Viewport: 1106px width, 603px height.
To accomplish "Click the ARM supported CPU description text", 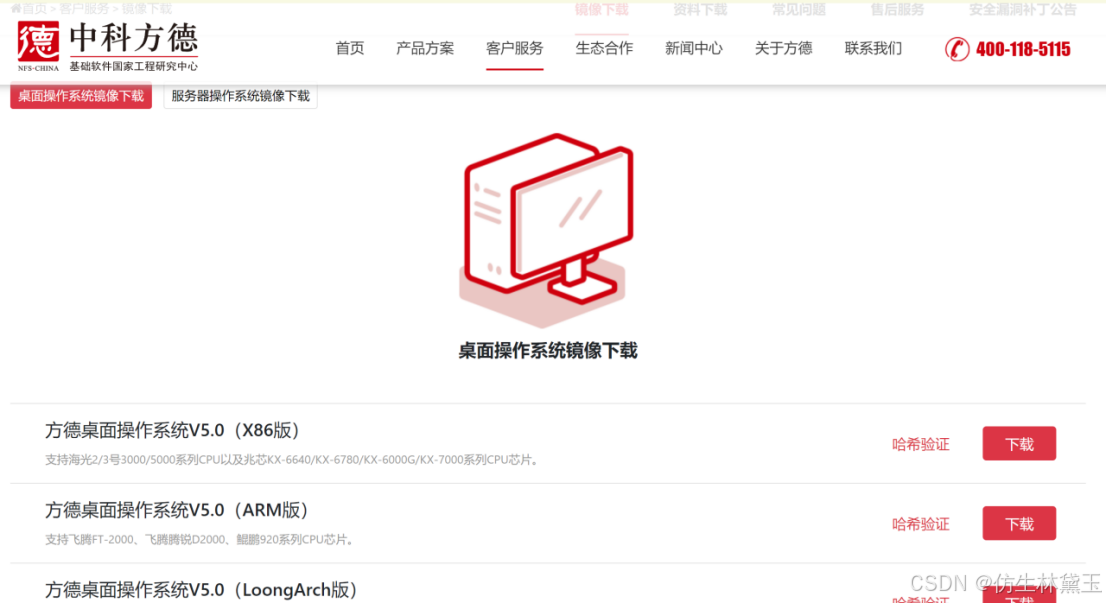I will click(200, 540).
